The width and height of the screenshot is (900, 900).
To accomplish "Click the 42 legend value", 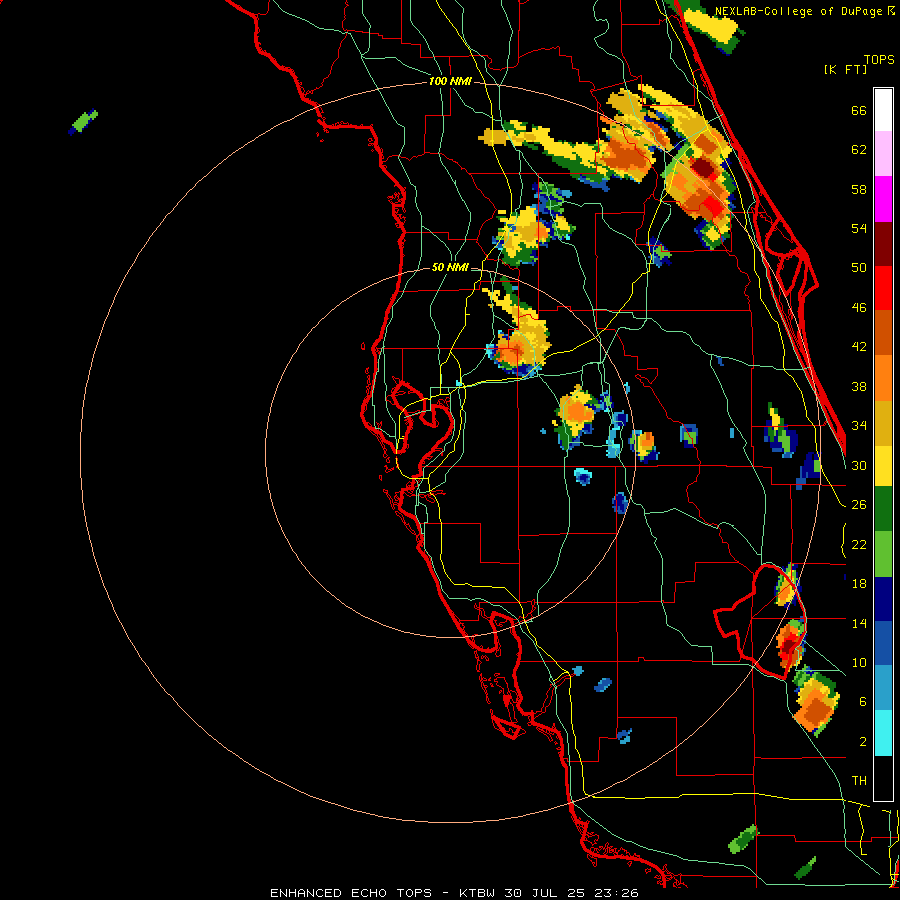I will tap(859, 347).
